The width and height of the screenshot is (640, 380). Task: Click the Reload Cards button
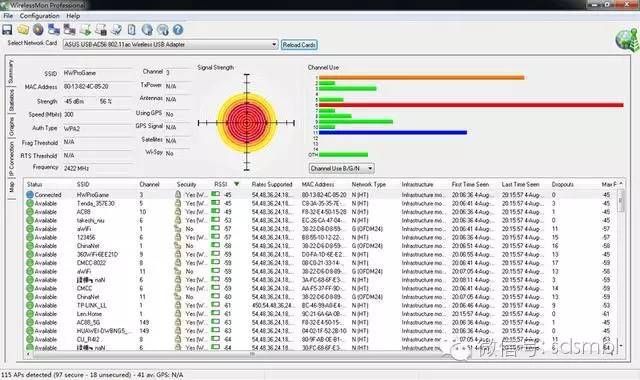[x=299, y=45]
